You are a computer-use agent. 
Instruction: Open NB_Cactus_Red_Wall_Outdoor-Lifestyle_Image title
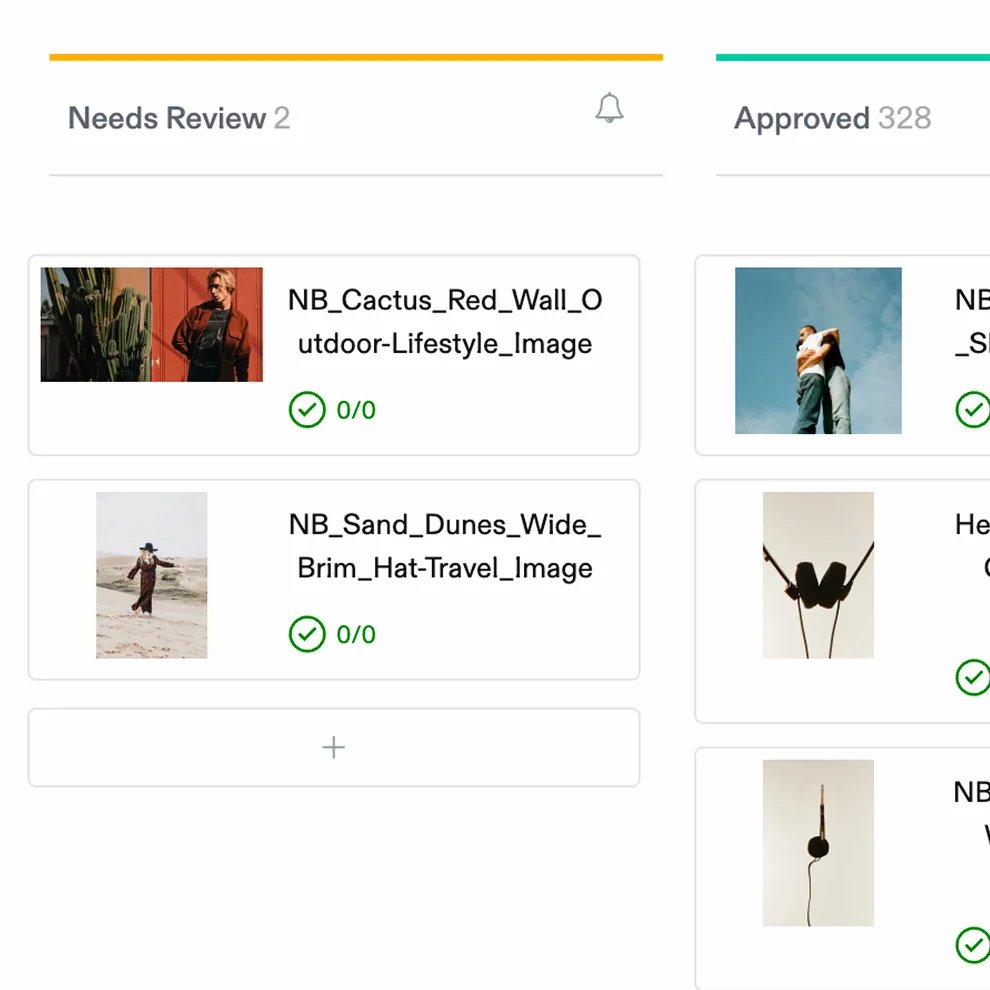445,322
